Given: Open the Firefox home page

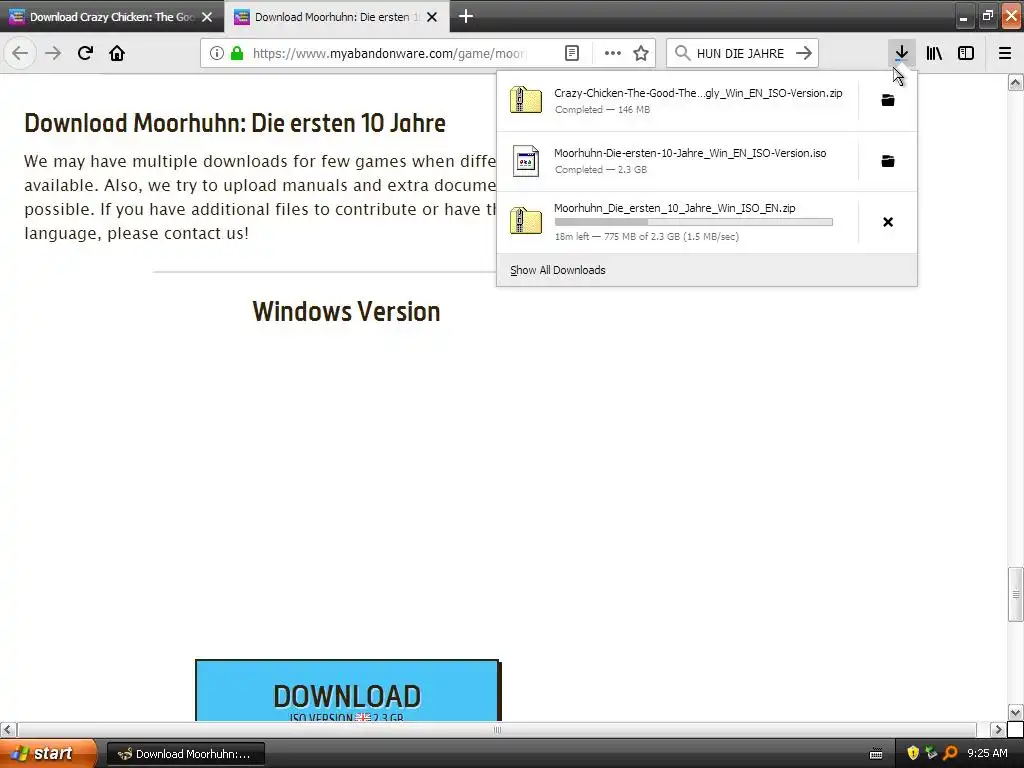Looking at the screenshot, I should [x=117, y=53].
